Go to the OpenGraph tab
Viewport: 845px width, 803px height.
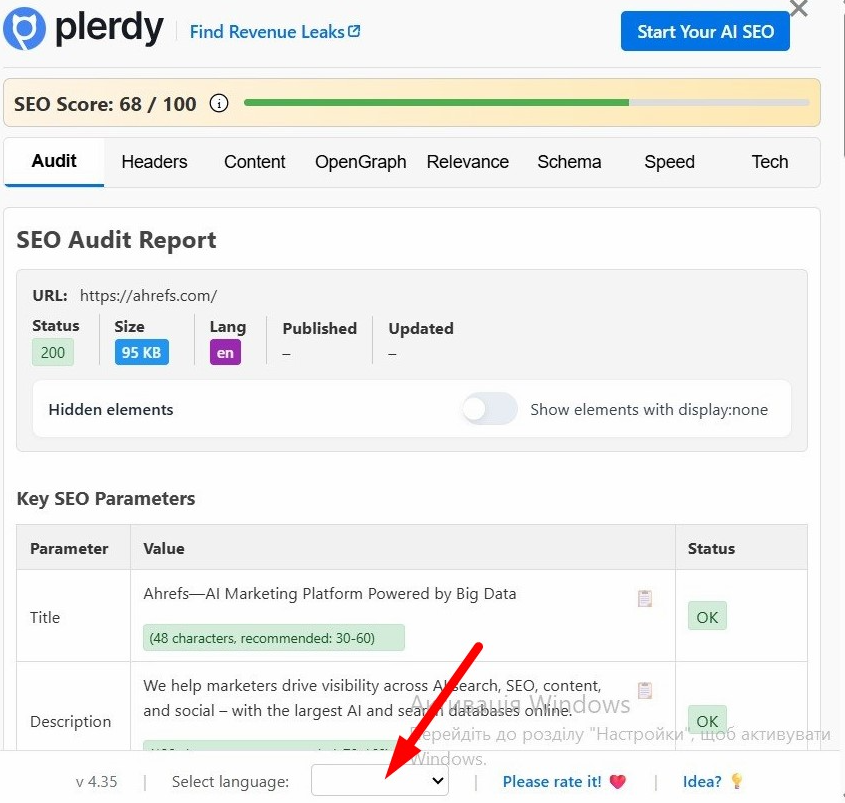360,162
